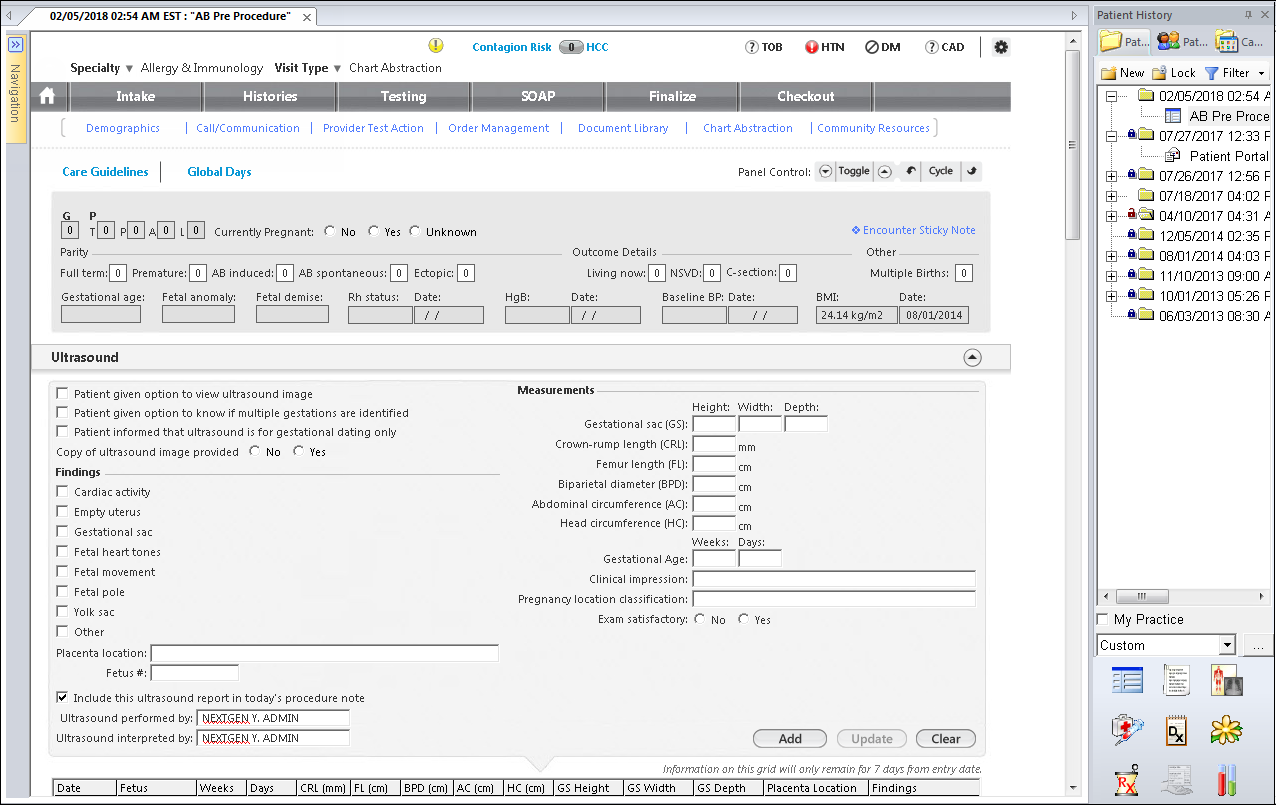Open the Specialty dropdown arrow
This screenshot has height=805, width=1276.
tap(129, 69)
